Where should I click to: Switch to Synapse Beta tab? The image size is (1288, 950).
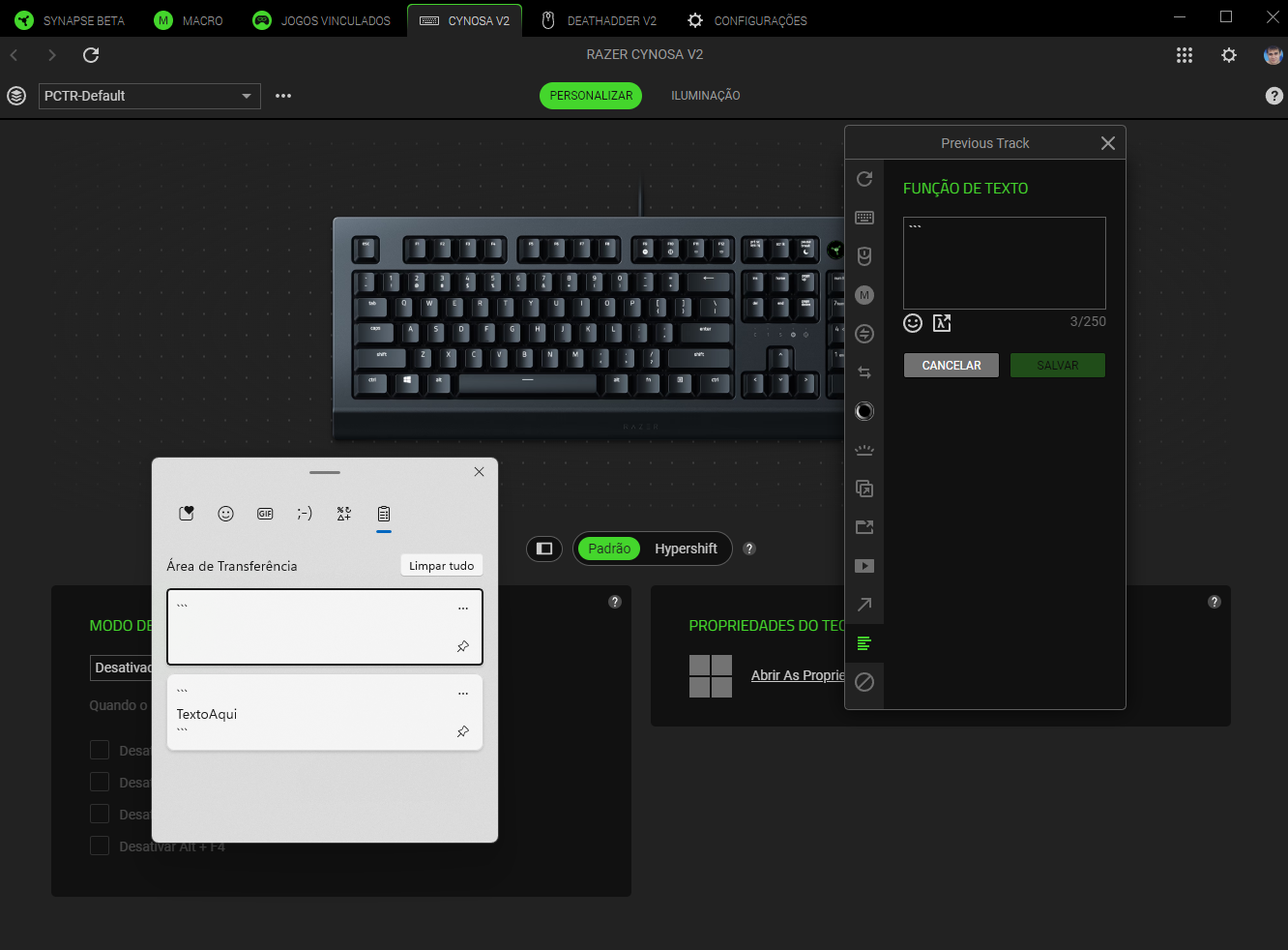click(70, 20)
